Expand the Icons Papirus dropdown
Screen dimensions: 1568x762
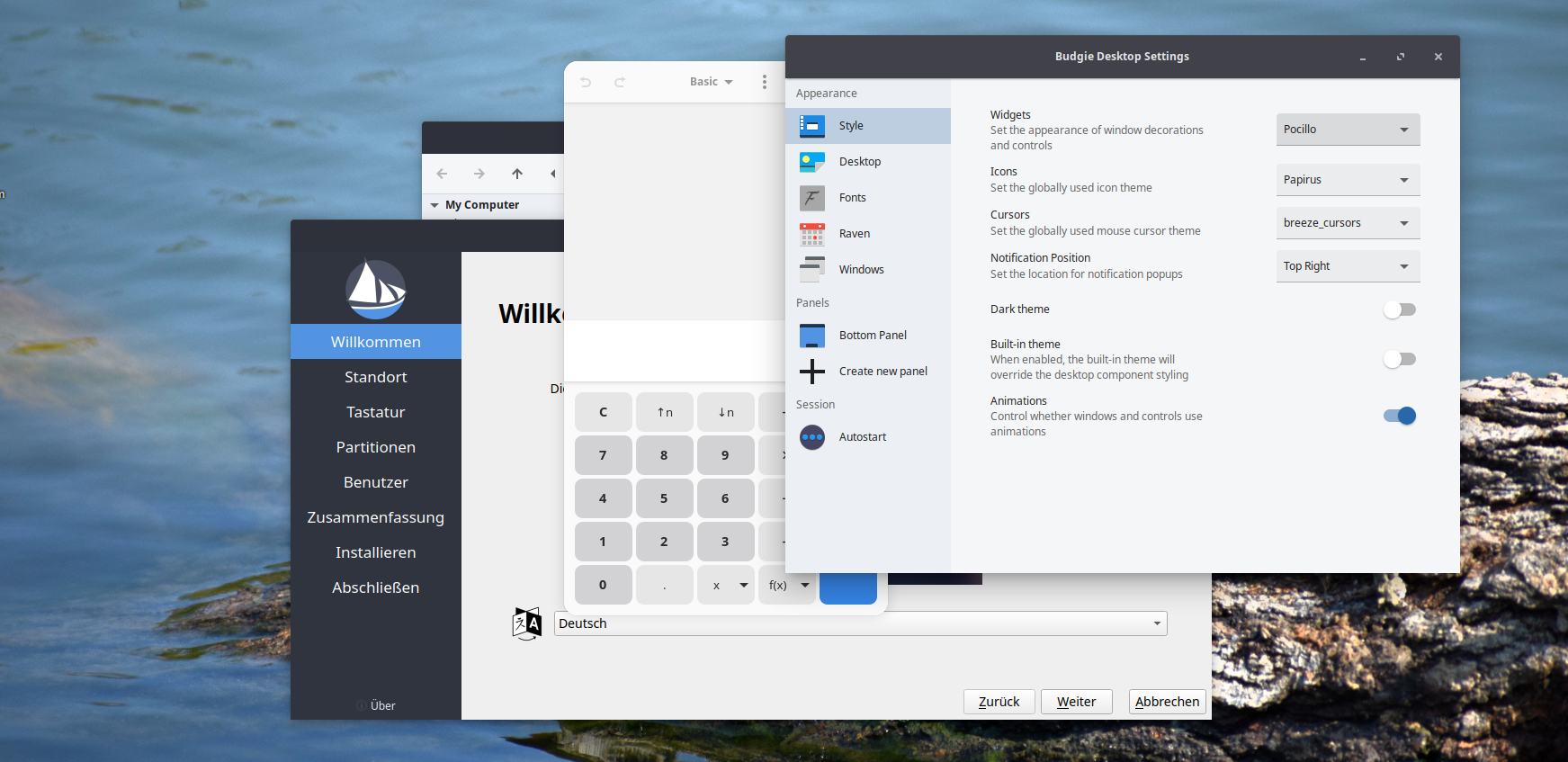1347,180
